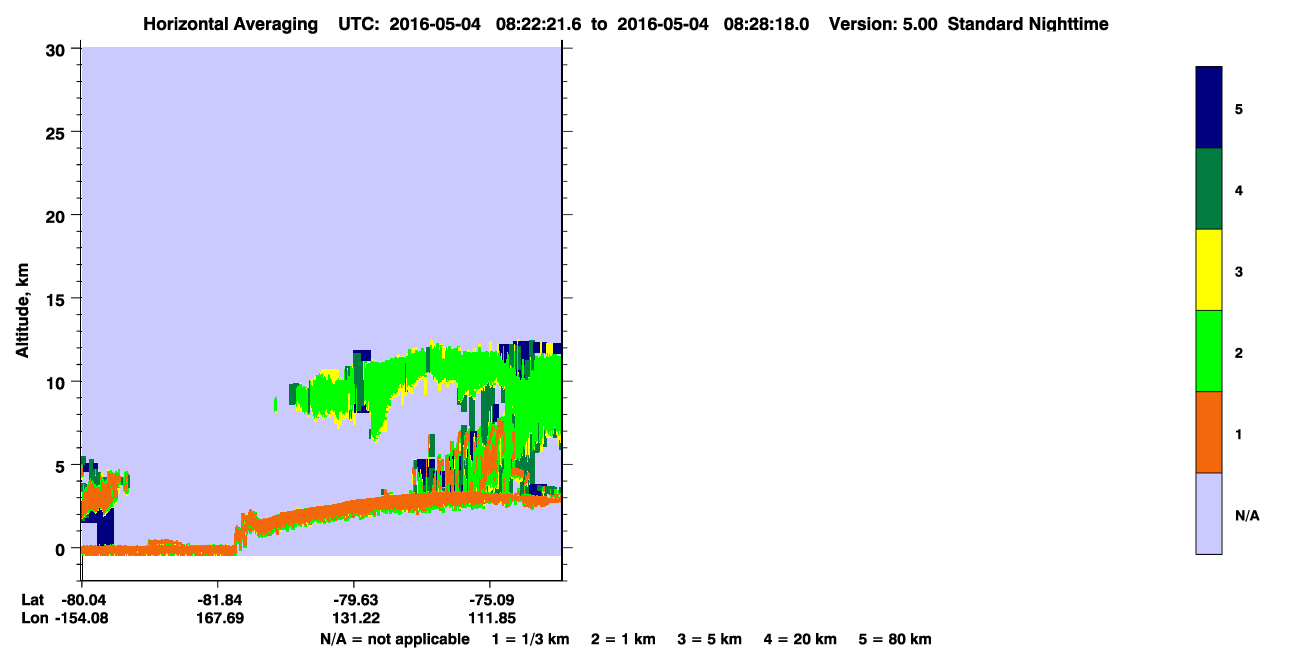This screenshot has width=1300, height=667.
Task: Click longitude value 131.22
Action: [x=355, y=618]
